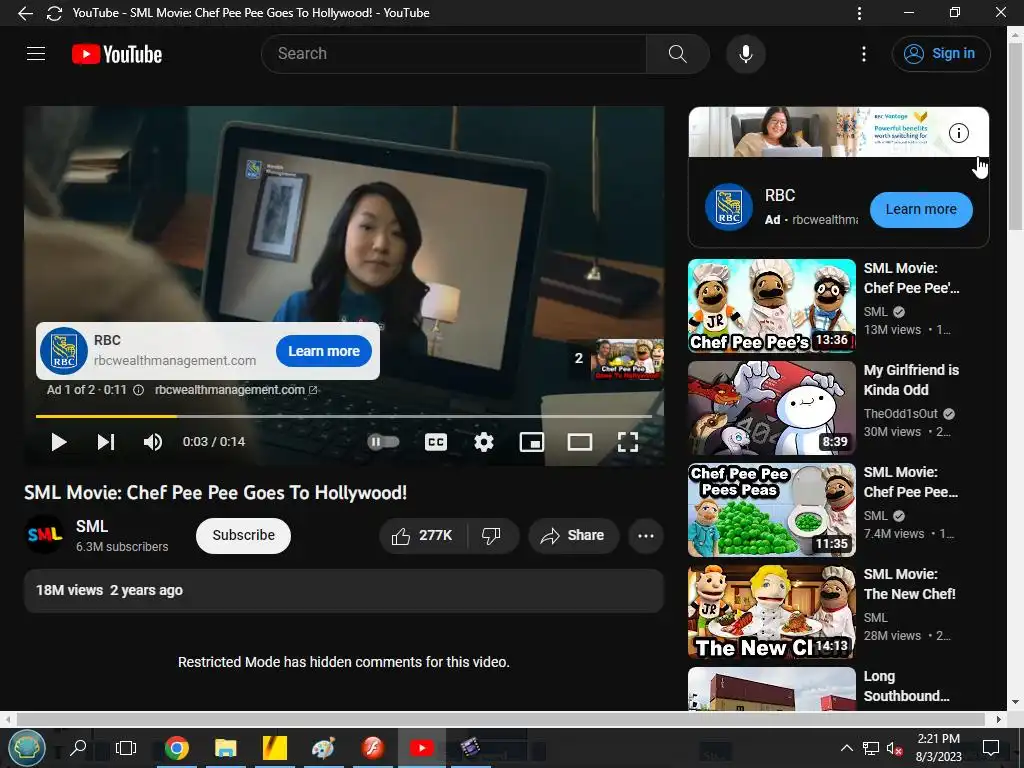This screenshot has height=768, width=1024.
Task: Switch to theater mode
Action: pyautogui.click(x=580, y=442)
